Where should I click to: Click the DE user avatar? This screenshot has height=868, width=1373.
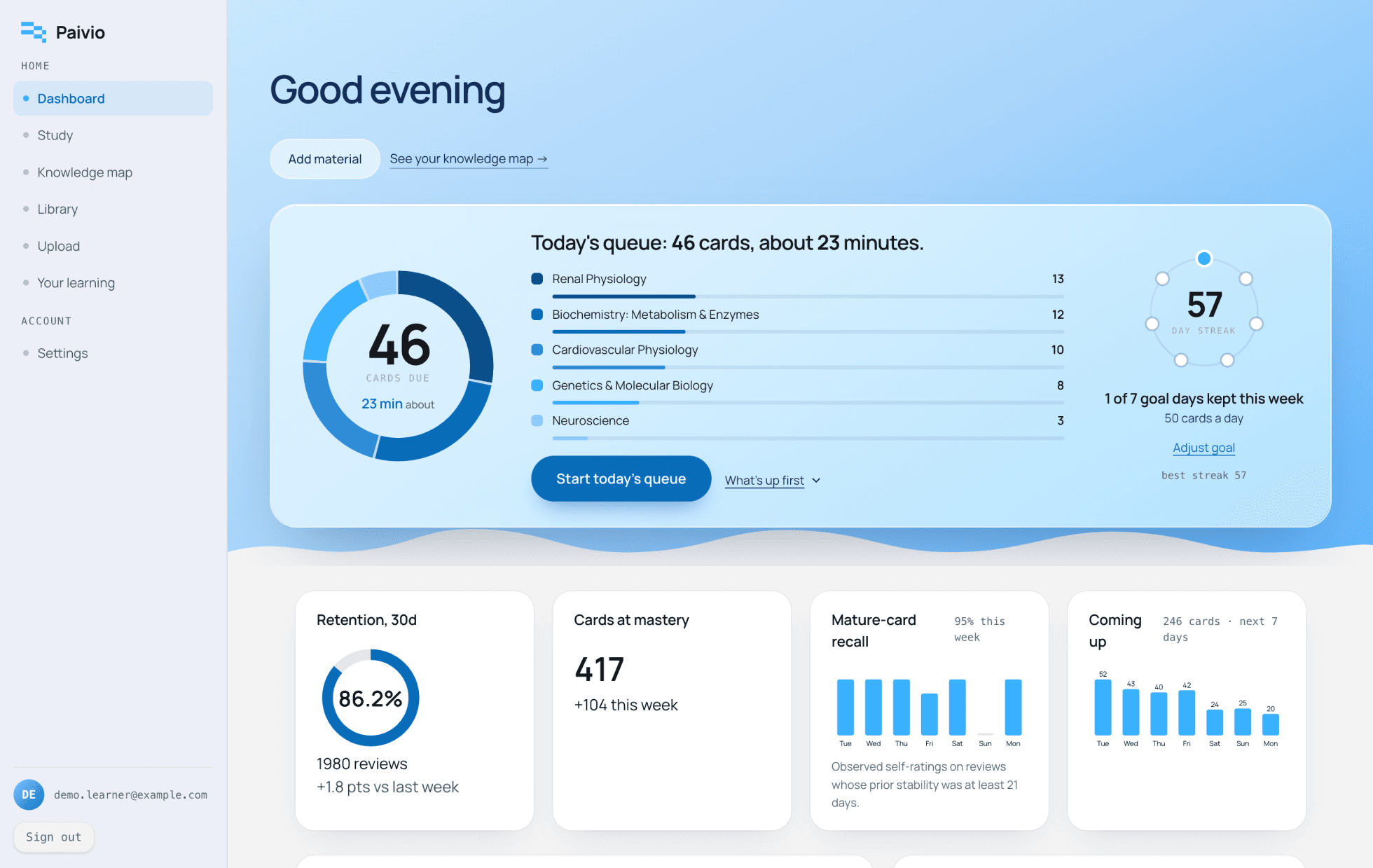pyautogui.click(x=29, y=794)
